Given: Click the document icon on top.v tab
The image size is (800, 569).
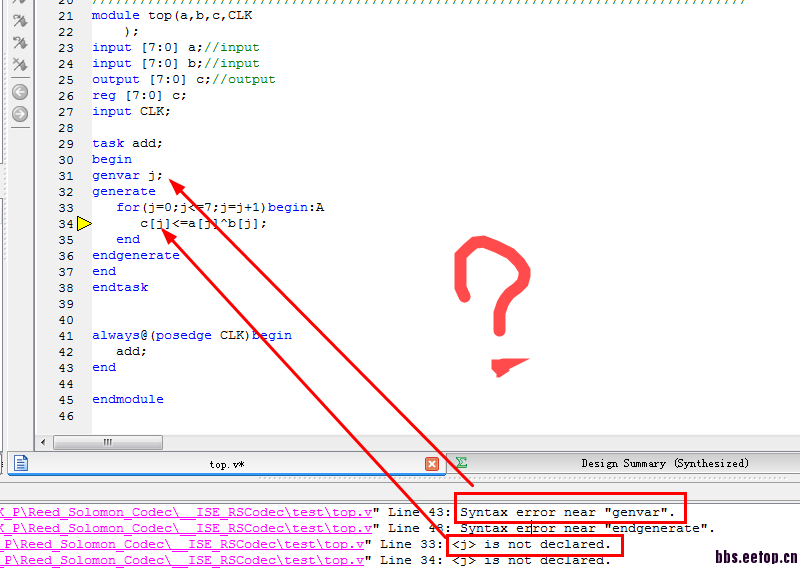Looking at the screenshot, I should [21, 463].
